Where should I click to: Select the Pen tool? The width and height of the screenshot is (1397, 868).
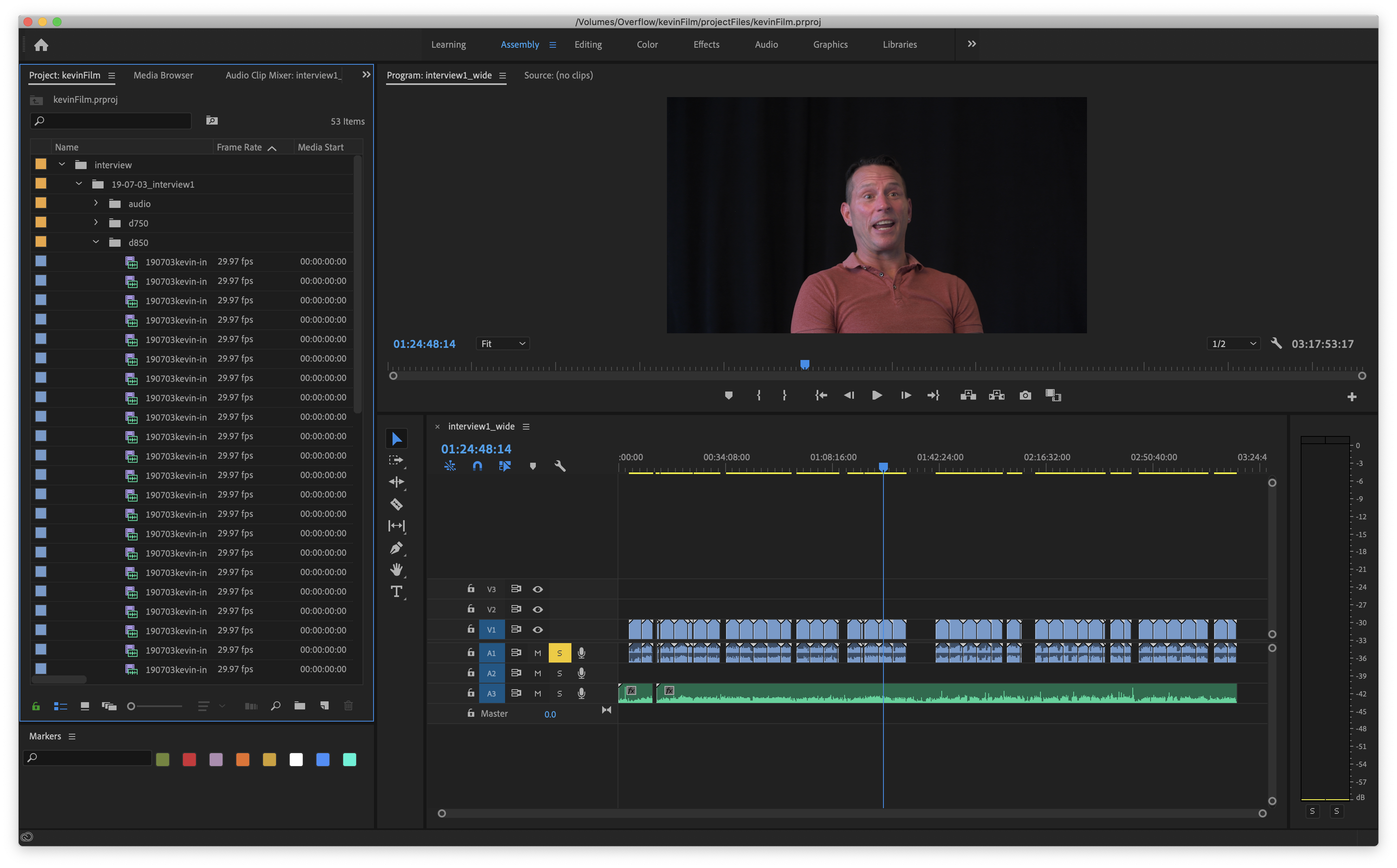pyautogui.click(x=396, y=548)
